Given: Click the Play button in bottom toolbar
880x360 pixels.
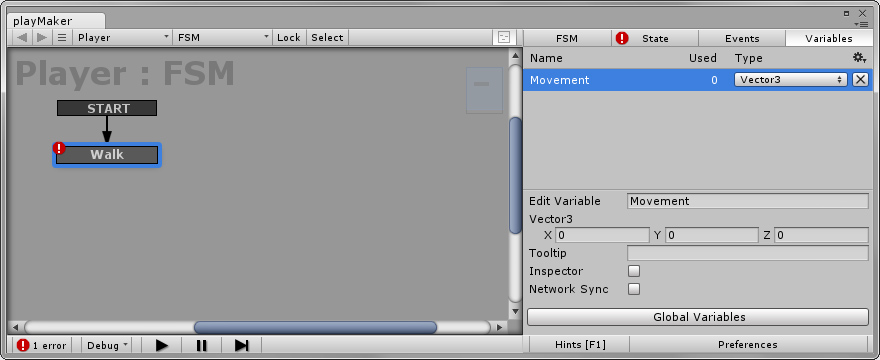Looking at the screenshot, I should point(162,345).
